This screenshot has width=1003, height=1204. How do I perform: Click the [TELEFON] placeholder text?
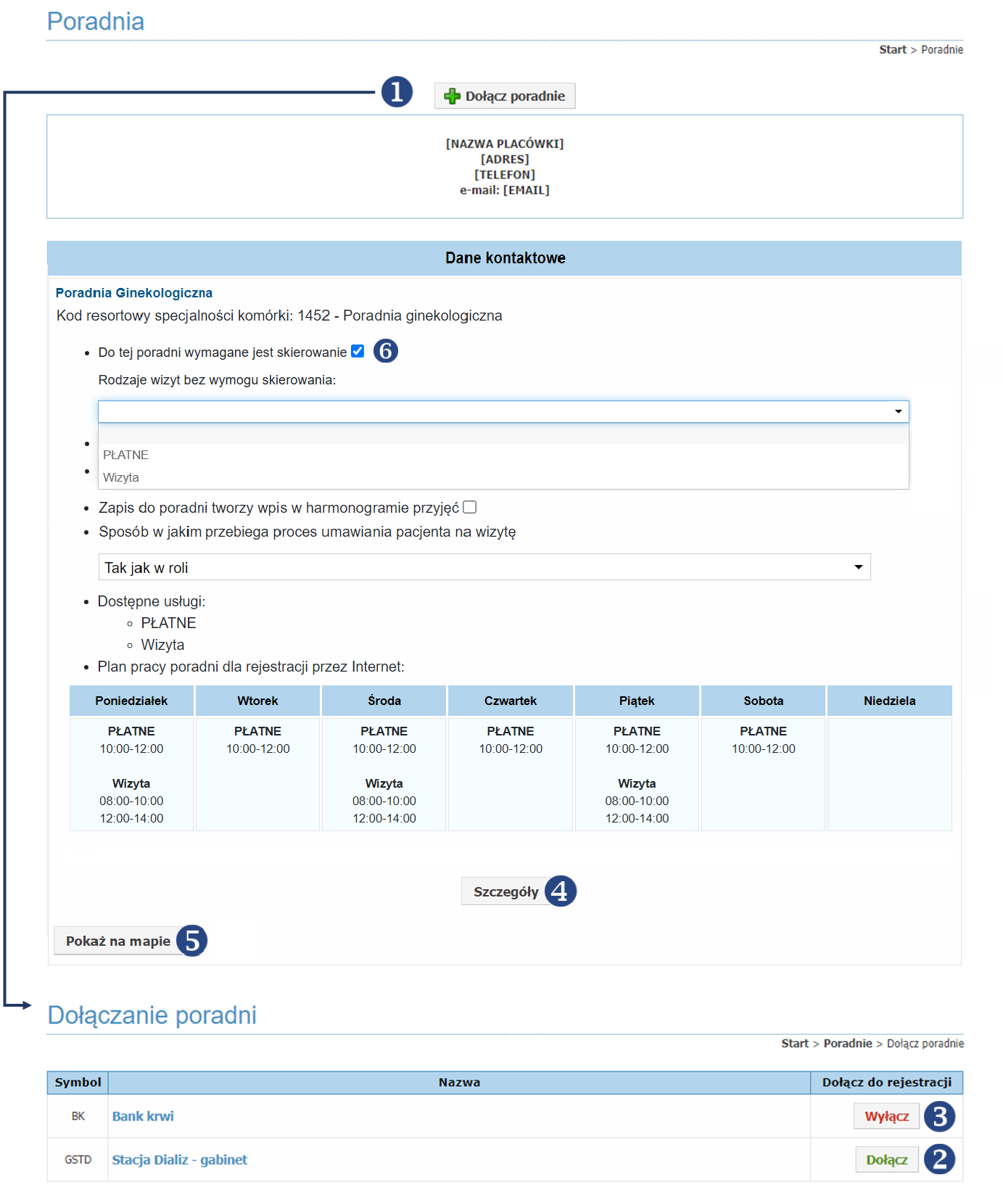(505, 175)
